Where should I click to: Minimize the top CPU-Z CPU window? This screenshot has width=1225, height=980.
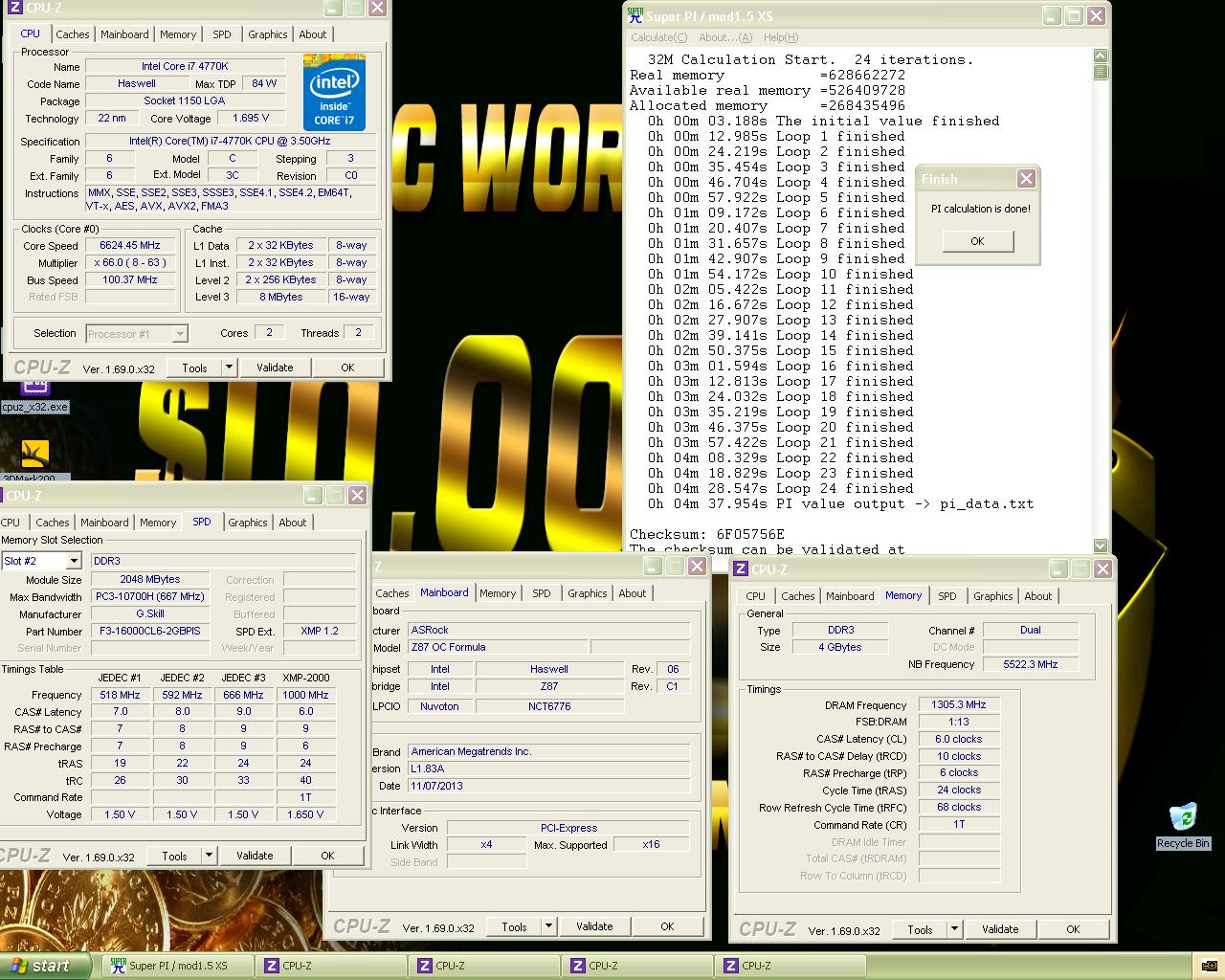[332, 9]
